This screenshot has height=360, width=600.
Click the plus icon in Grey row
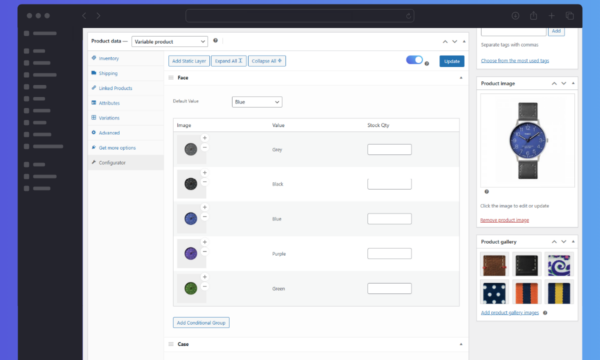(x=205, y=138)
